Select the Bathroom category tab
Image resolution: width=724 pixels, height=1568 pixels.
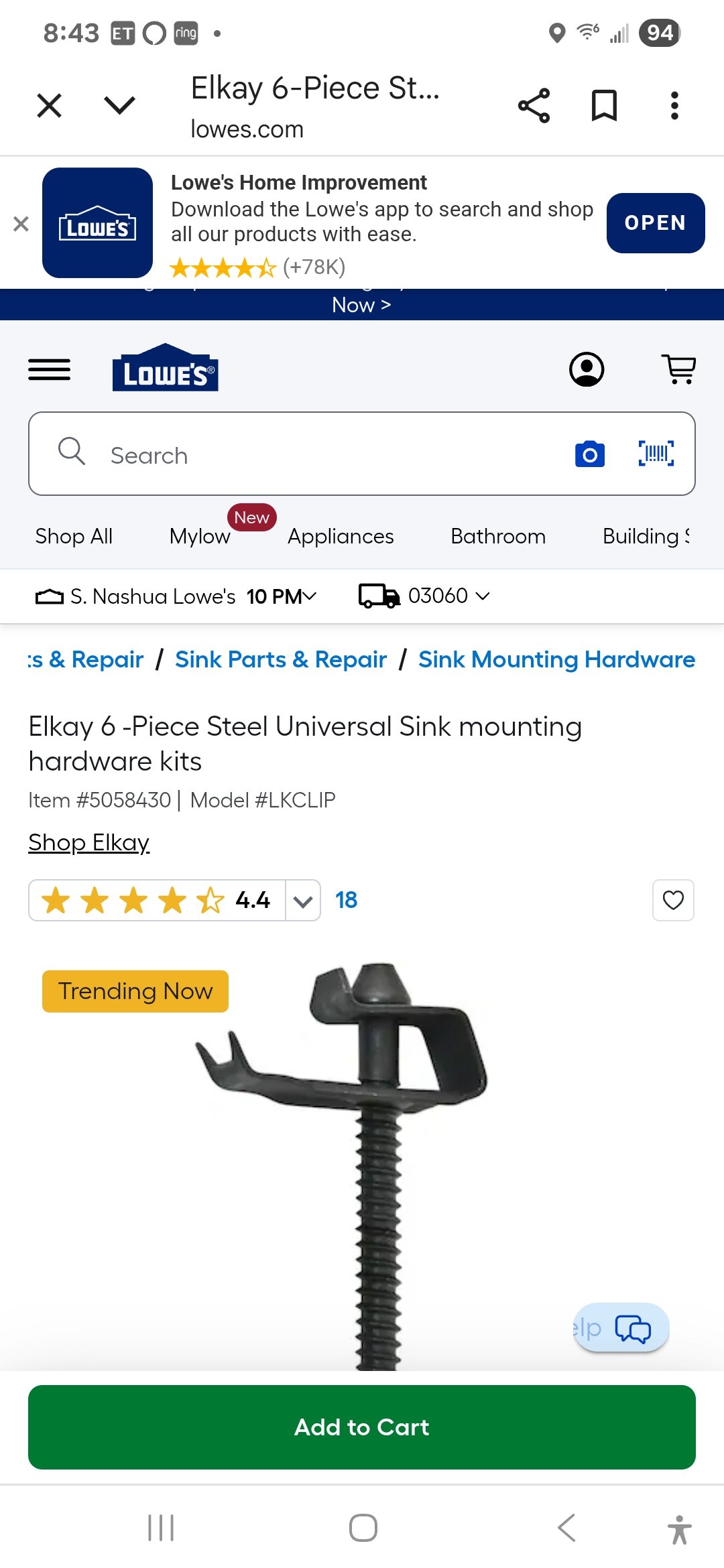(498, 536)
